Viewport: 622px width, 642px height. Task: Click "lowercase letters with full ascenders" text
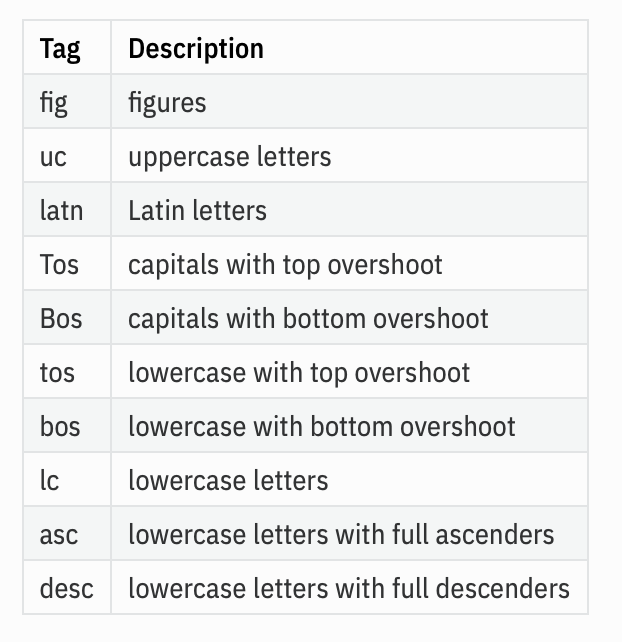coord(341,534)
